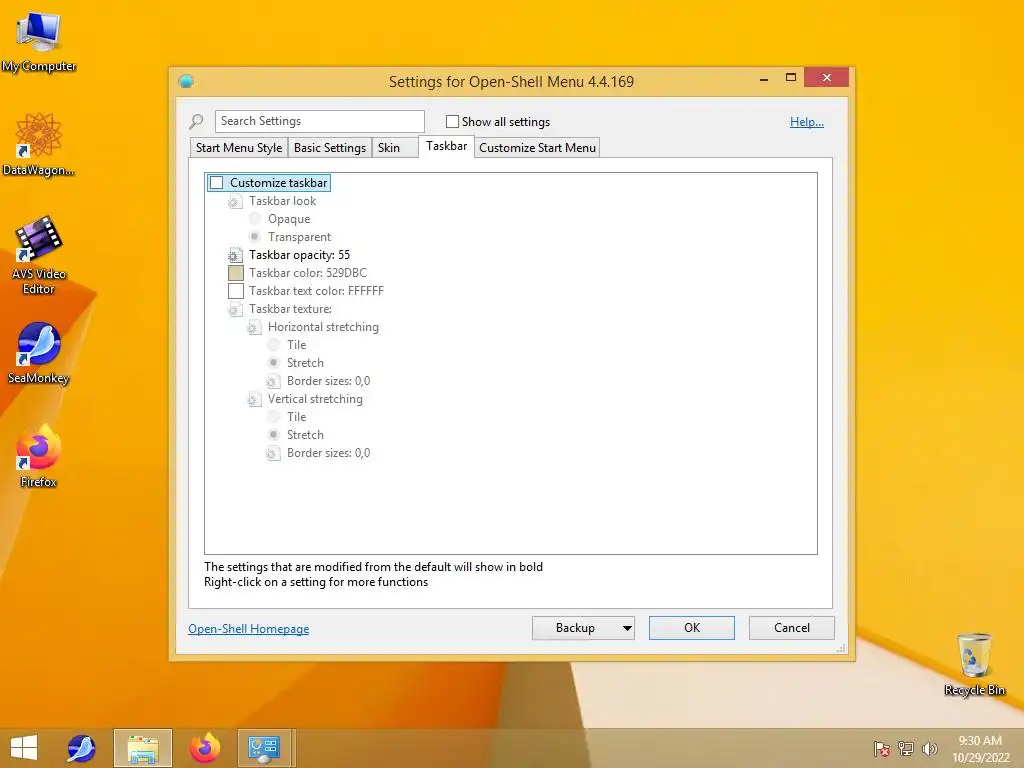Switch to Open-Shell settings taskbar button

pyautogui.click(x=264, y=748)
